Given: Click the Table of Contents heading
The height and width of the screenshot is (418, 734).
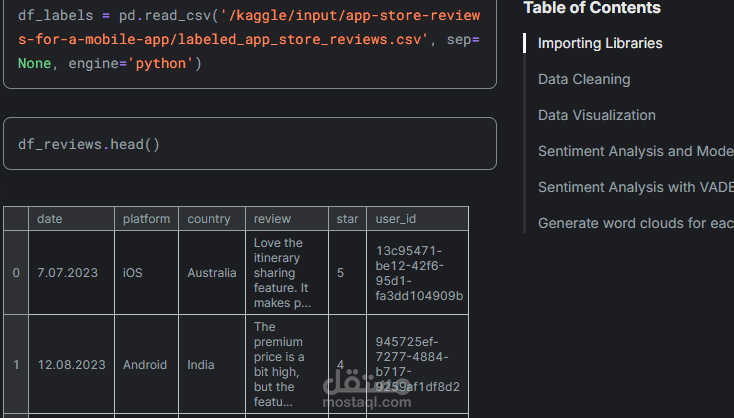Looking at the screenshot, I should tap(592, 8).
